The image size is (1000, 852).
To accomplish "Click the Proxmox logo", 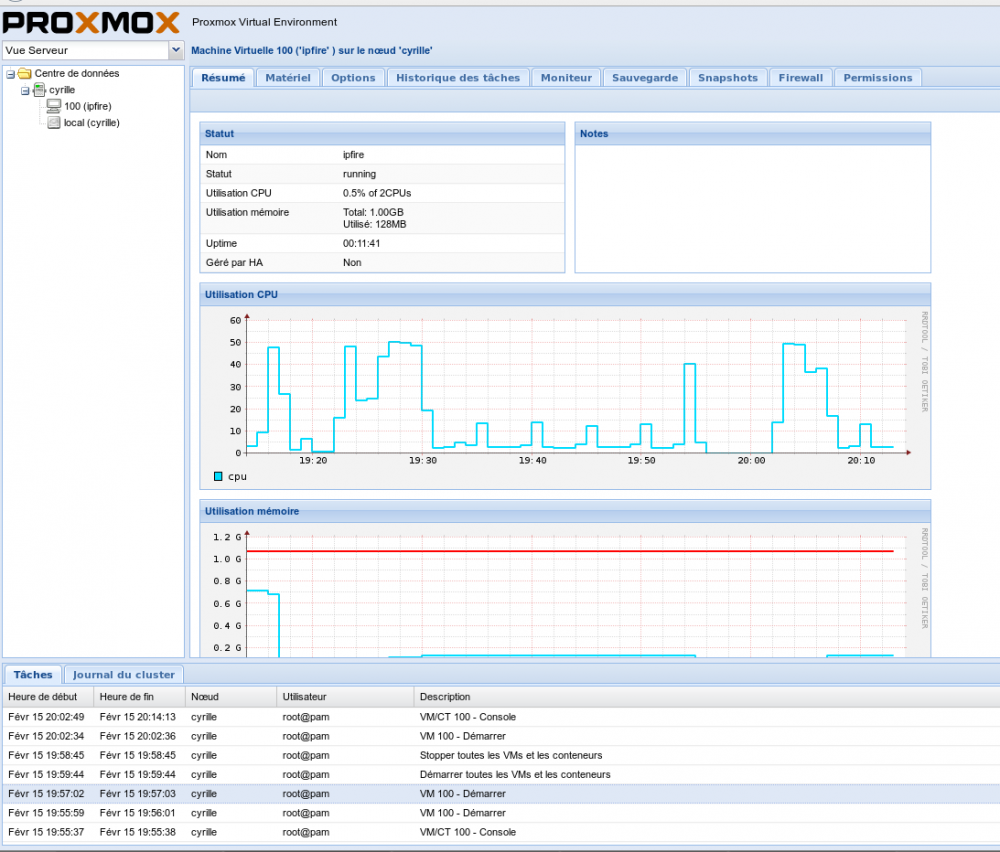I will coord(91,22).
